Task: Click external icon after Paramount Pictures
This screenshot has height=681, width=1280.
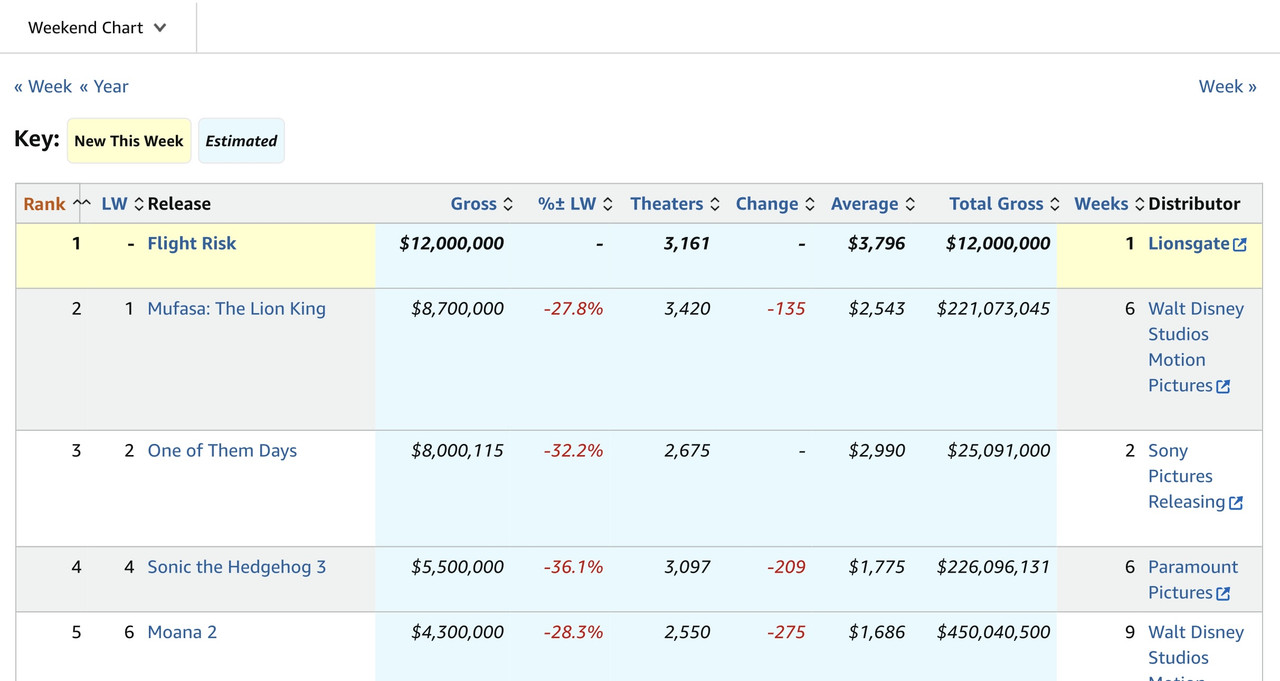Action: point(1223,594)
